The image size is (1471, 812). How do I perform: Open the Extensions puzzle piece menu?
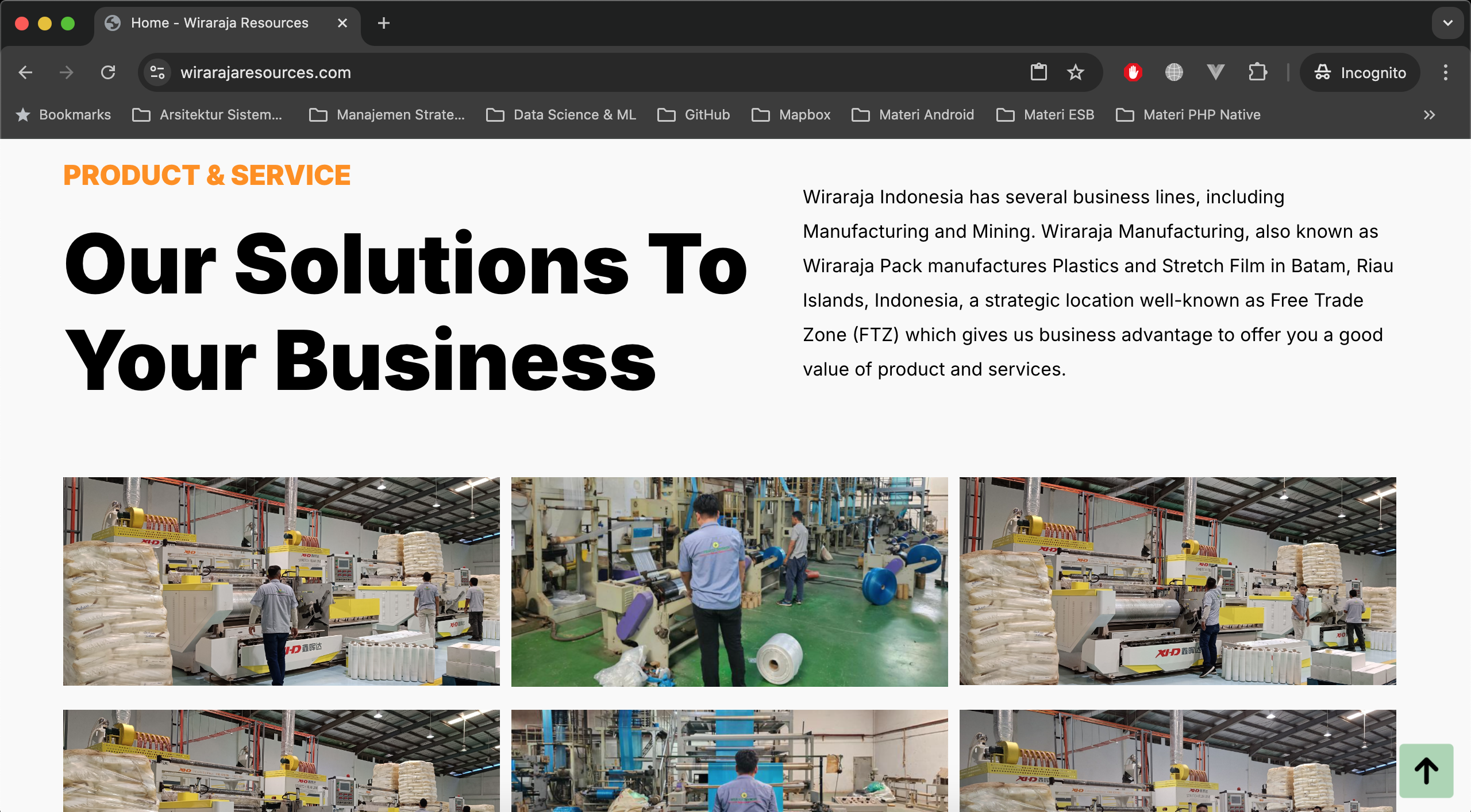coord(1257,72)
